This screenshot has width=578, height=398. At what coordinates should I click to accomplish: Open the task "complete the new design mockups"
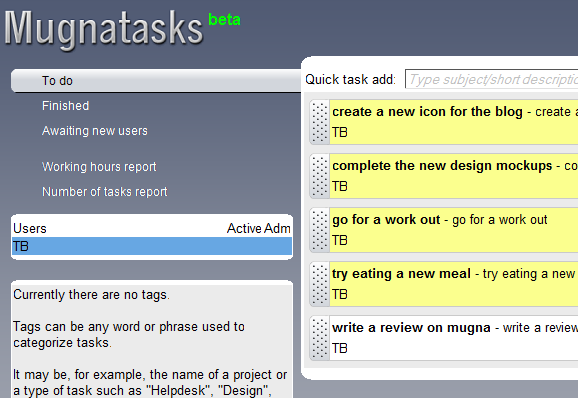tap(442, 165)
